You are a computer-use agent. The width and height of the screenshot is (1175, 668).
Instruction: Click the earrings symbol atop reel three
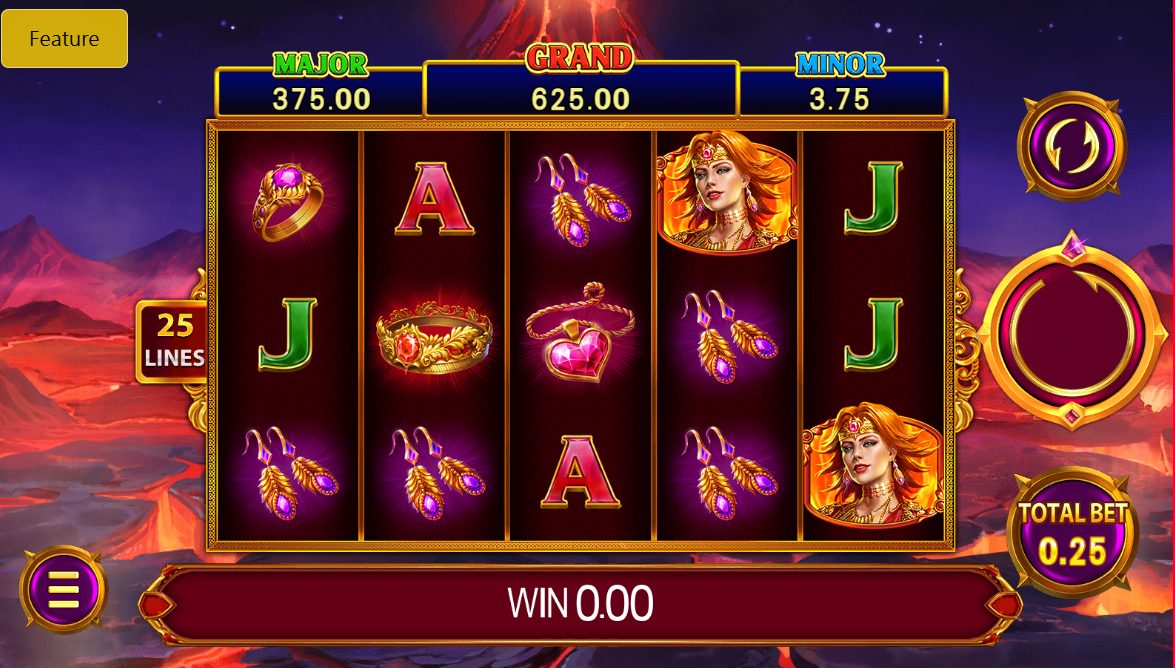[x=582, y=199]
